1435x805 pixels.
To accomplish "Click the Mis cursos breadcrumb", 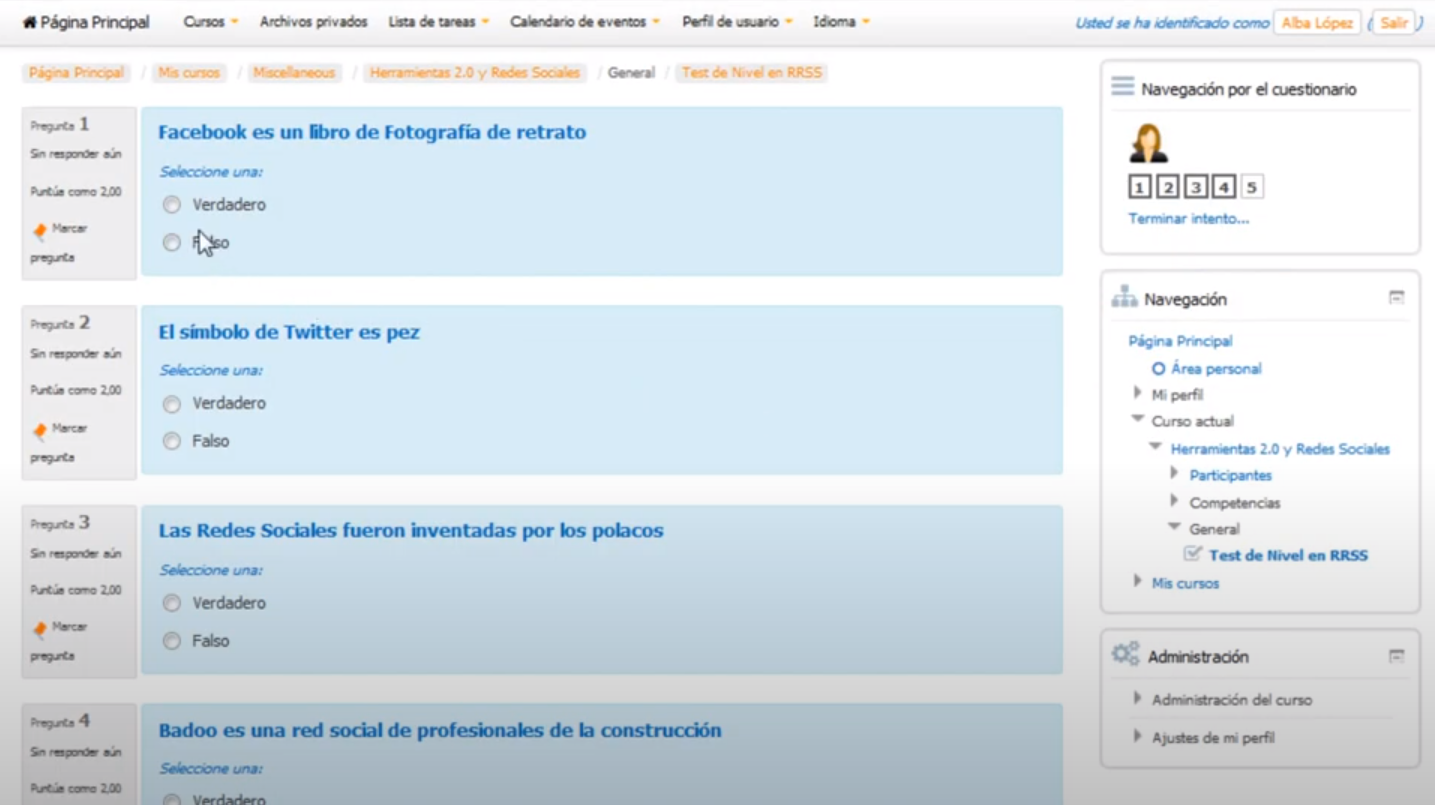I will tap(189, 73).
